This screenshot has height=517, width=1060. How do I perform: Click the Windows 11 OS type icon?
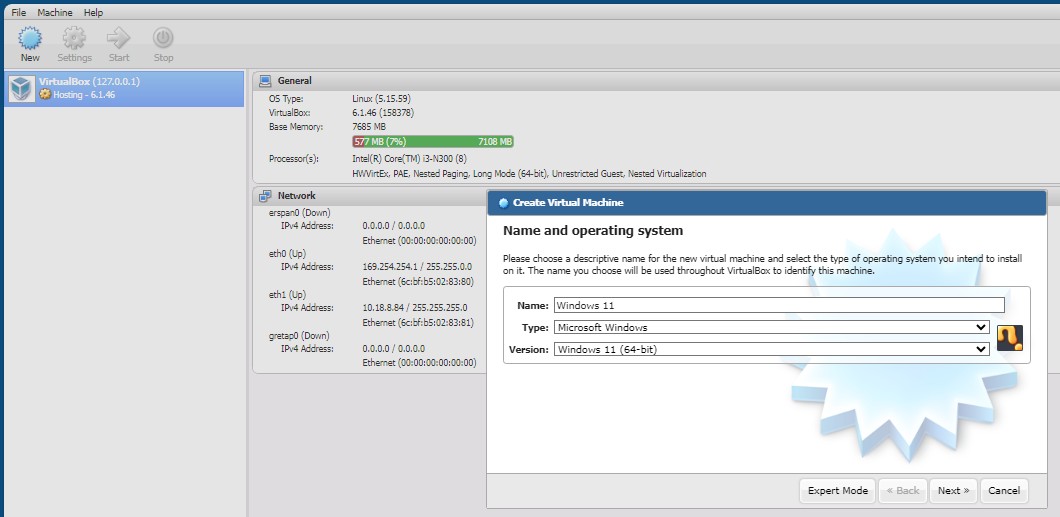click(x=1009, y=338)
